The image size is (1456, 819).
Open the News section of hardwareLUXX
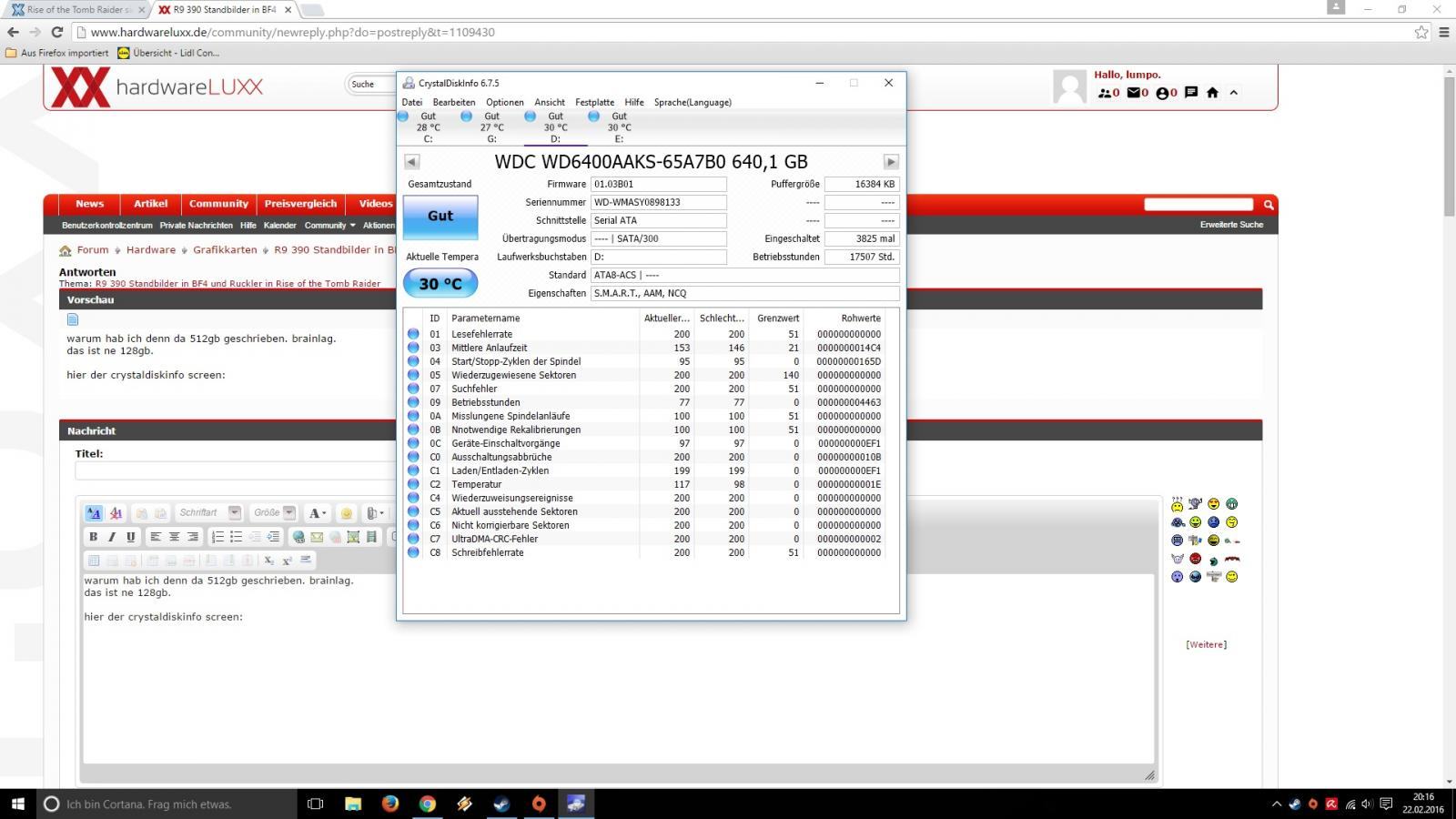click(89, 204)
